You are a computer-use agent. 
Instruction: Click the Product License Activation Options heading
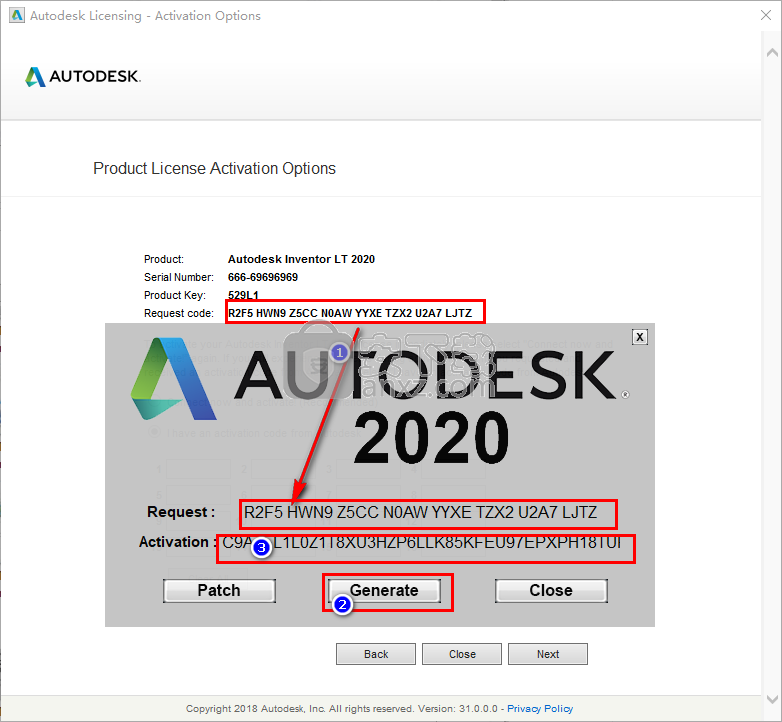(x=214, y=169)
